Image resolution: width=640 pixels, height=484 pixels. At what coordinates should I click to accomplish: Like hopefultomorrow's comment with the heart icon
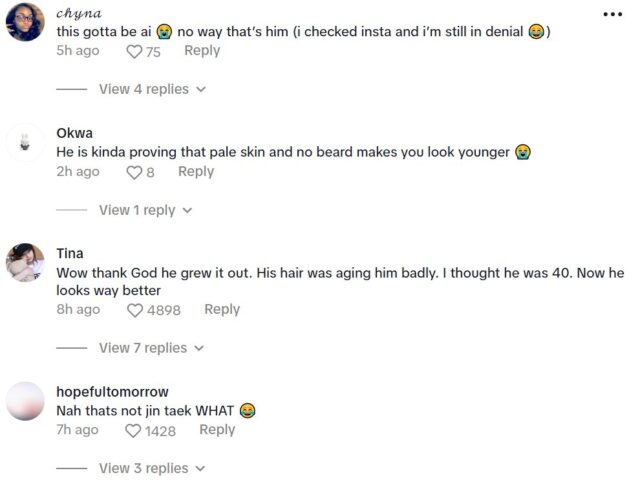pyautogui.click(x=133, y=430)
